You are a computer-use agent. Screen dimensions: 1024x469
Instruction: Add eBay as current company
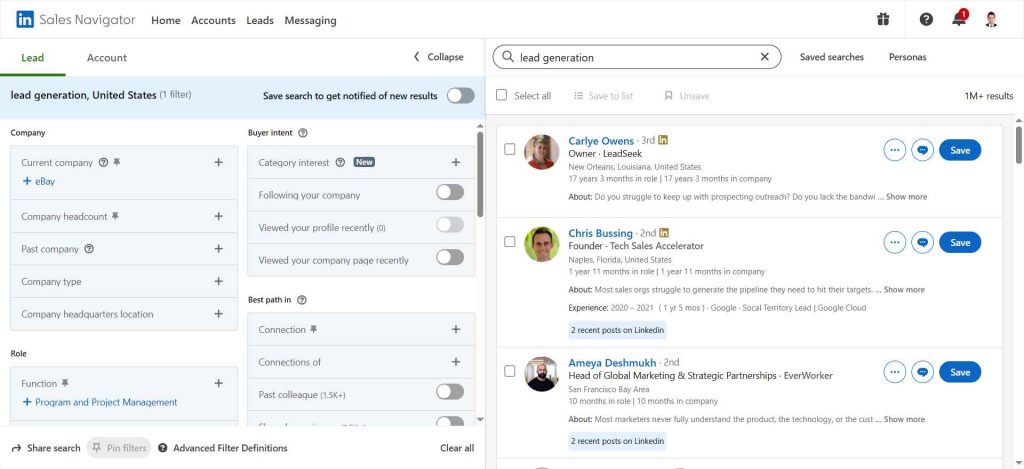pos(39,182)
